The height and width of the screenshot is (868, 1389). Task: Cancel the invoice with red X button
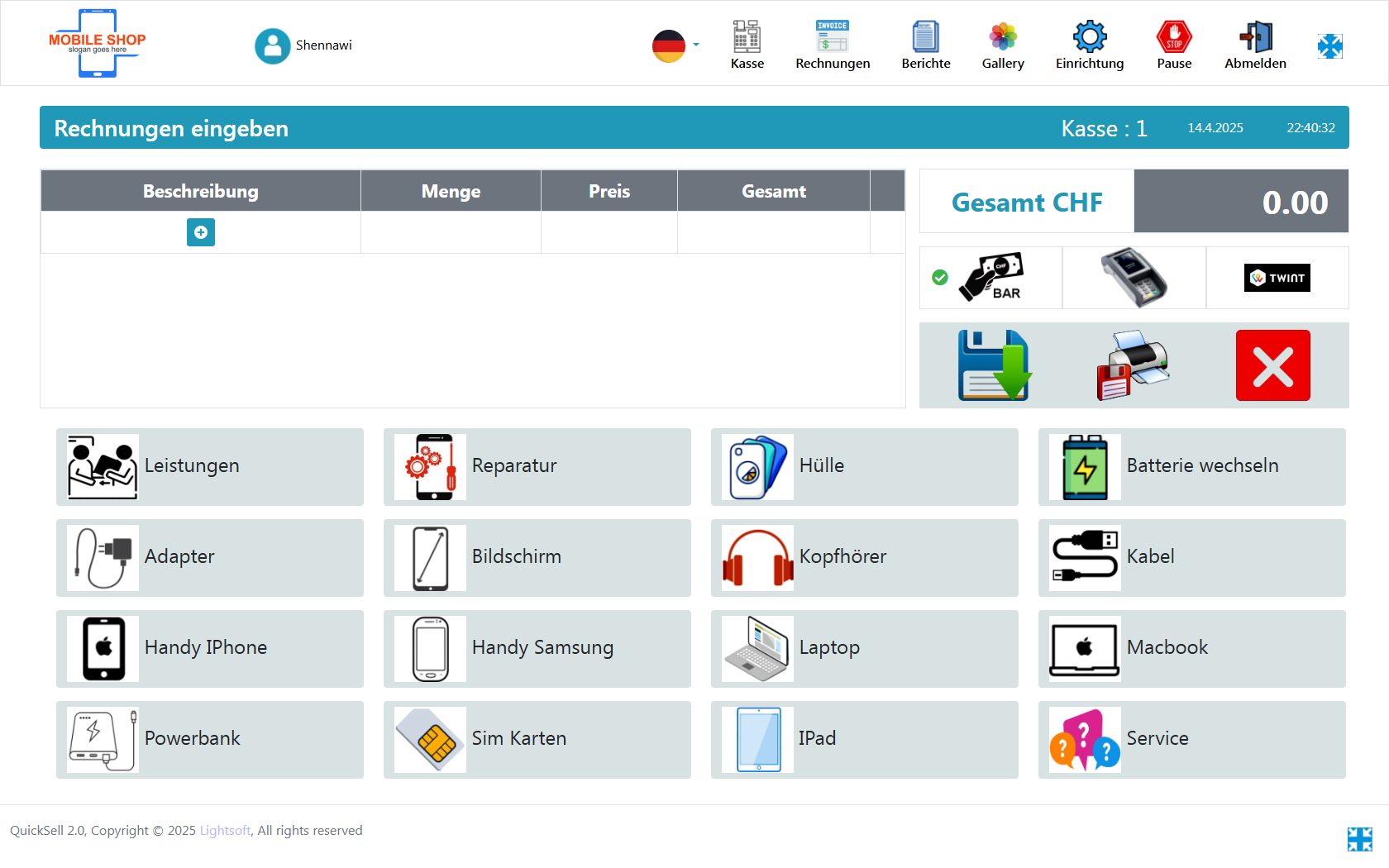click(1272, 365)
